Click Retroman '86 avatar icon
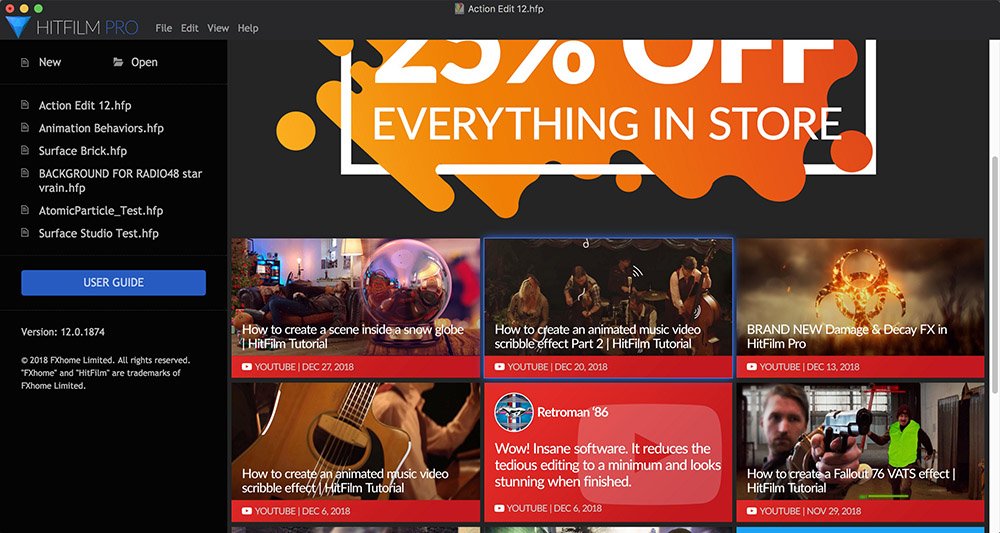The image size is (1000, 533). click(513, 413)
